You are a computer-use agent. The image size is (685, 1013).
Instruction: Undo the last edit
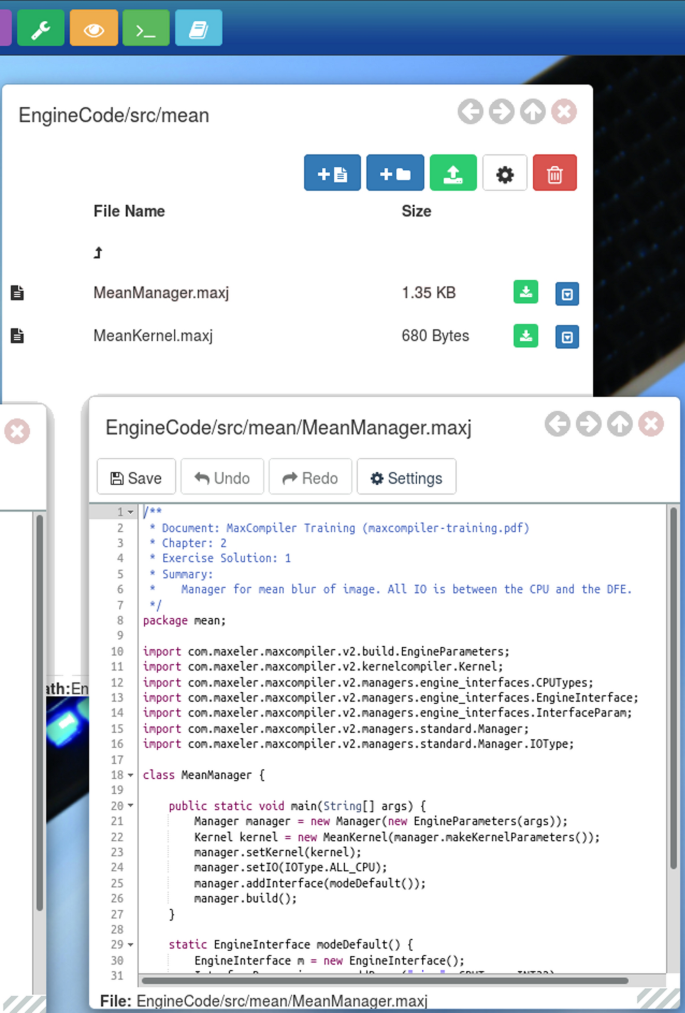pyautogui.click(x=222, y=478)
